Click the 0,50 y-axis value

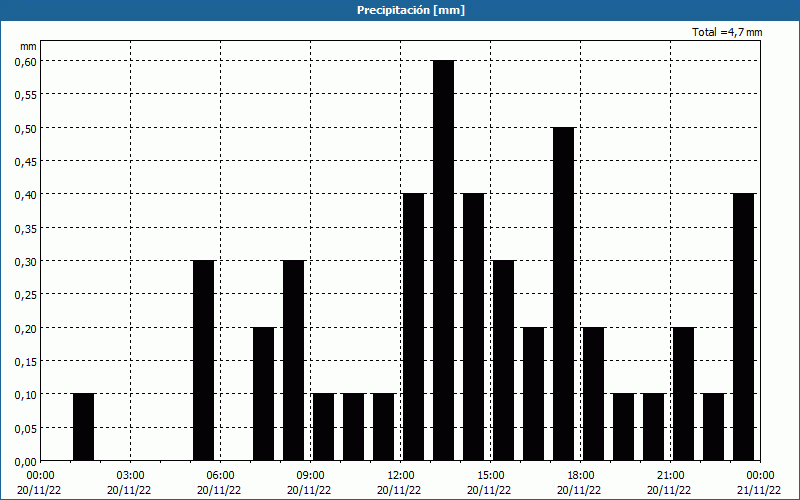(x=26, y=128)
